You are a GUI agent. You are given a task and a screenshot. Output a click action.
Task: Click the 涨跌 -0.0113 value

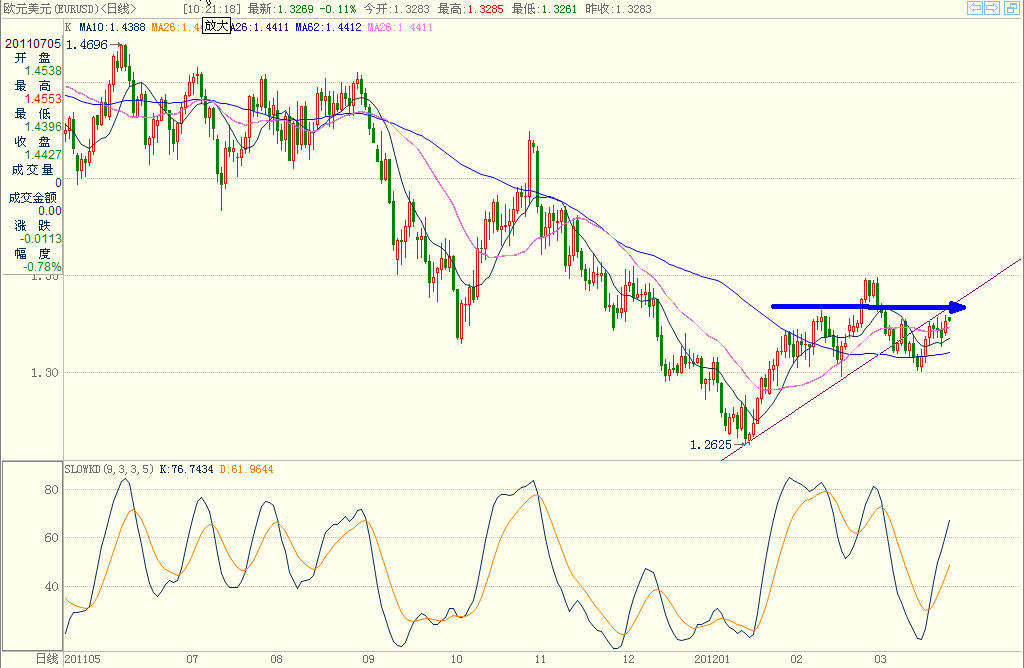pyautogui.click(x=40, y=238)
